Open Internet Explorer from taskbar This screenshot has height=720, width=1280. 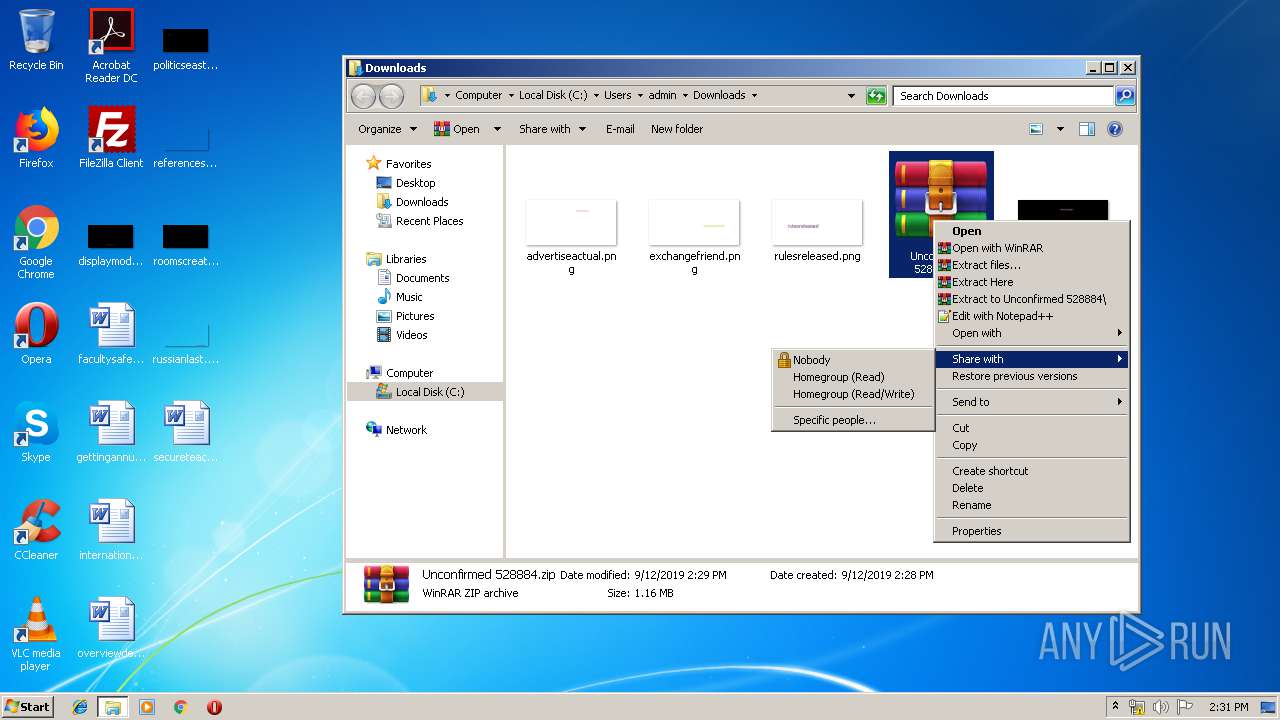(80, 707)
